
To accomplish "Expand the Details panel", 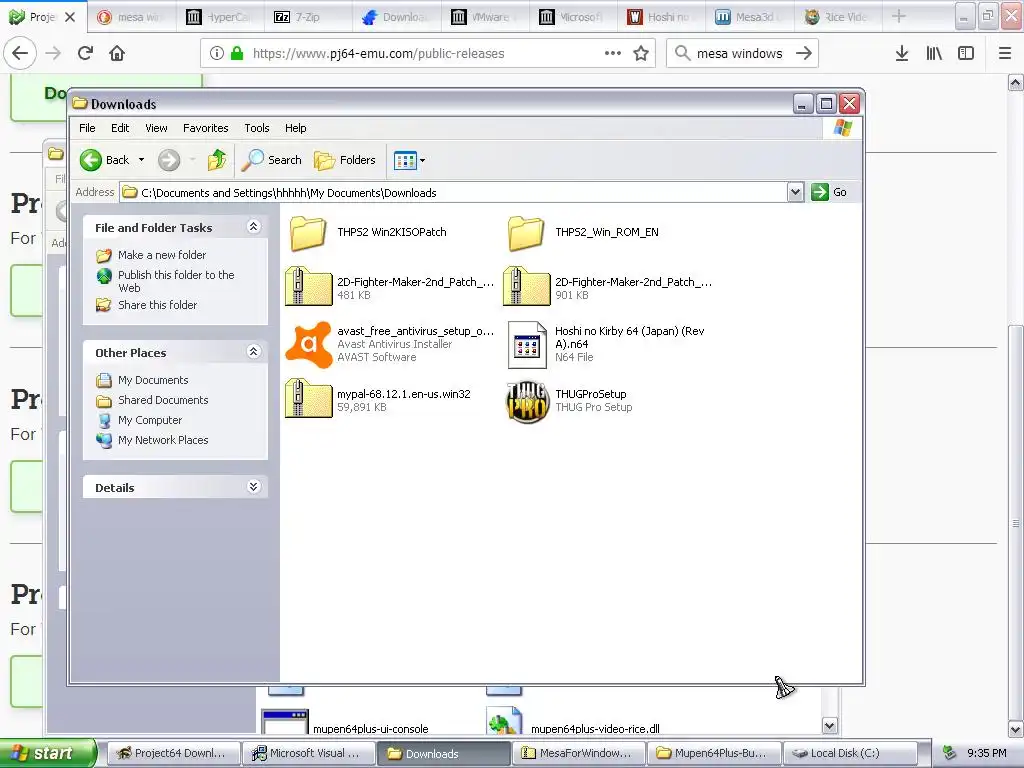I will (253, 487).
